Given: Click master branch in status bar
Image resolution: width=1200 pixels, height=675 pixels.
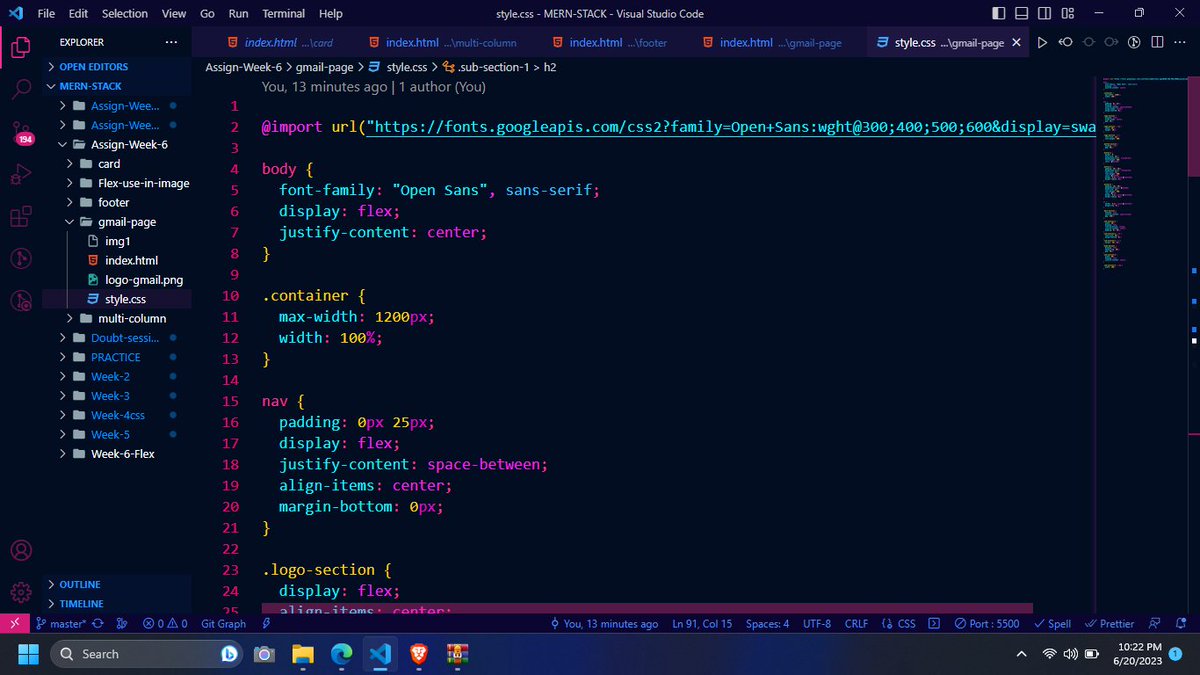Looking at the screenshot, I should [x=61, y=623].
